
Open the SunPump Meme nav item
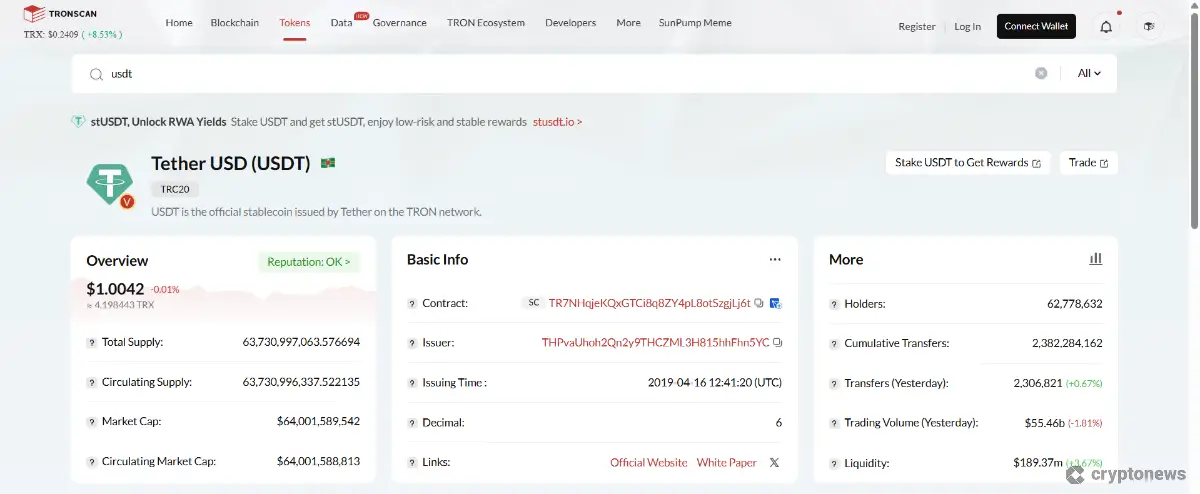pyautogui.click(x=695, y=23)
